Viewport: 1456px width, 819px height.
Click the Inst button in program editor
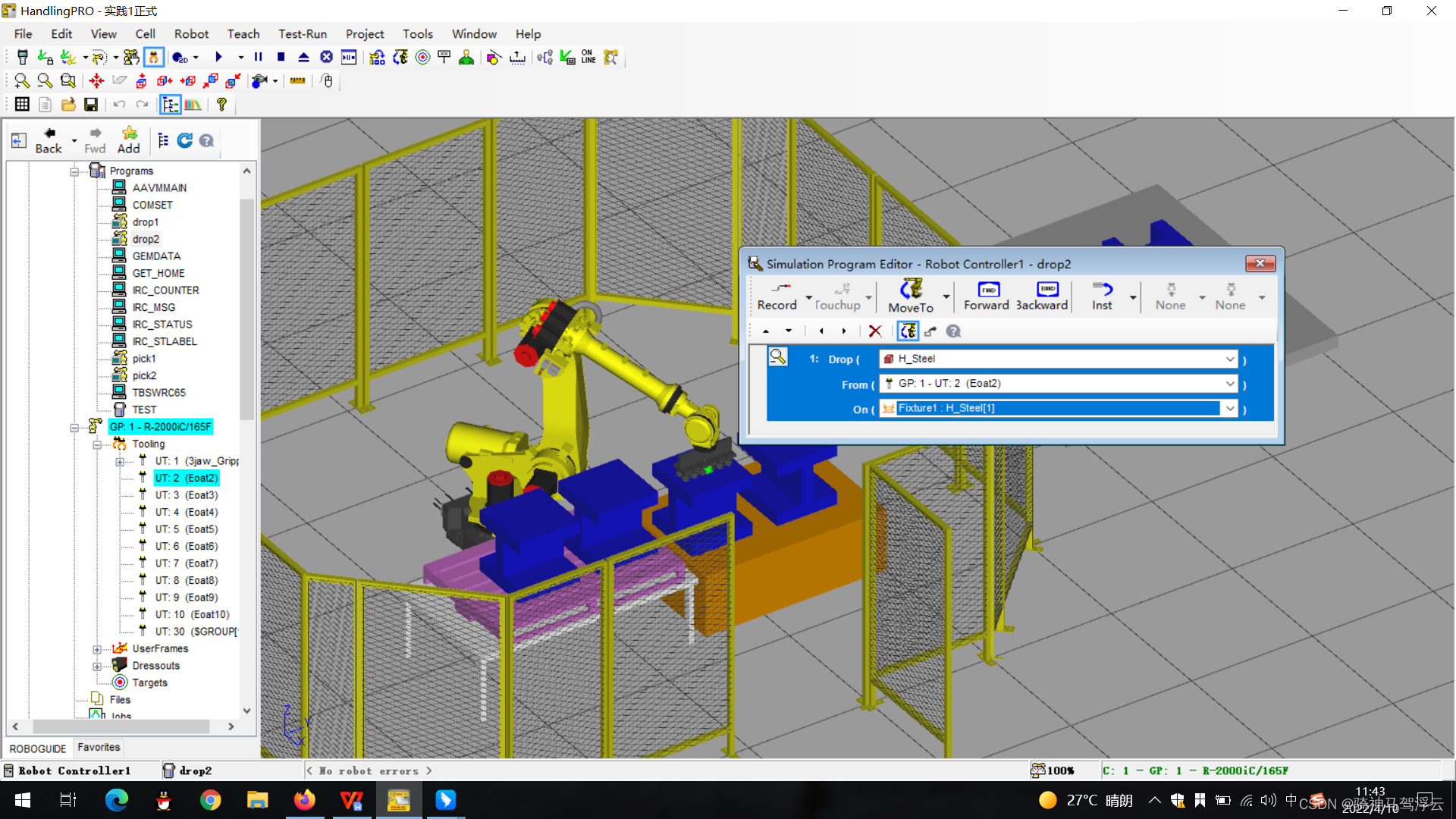tap(1102, 297)
